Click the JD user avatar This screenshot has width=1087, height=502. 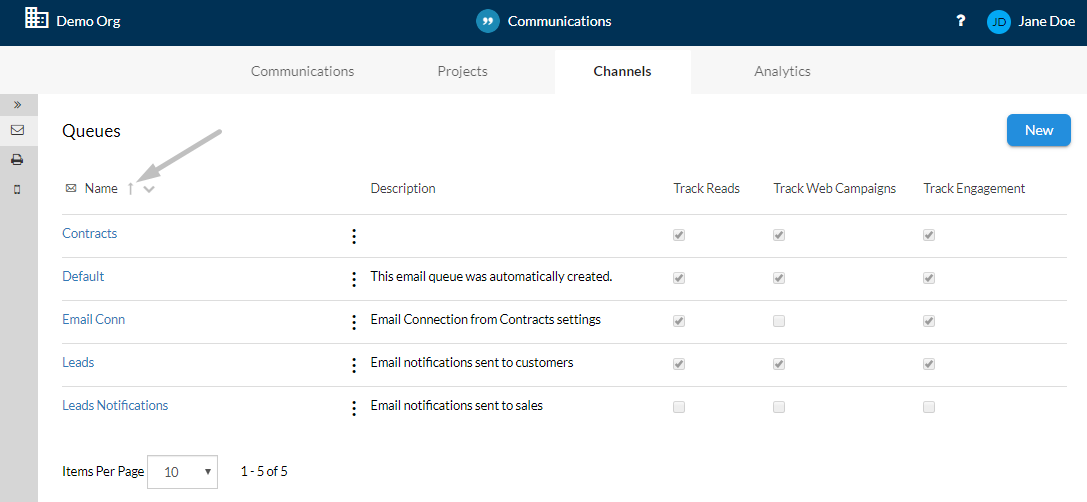(x=999, y=21)
